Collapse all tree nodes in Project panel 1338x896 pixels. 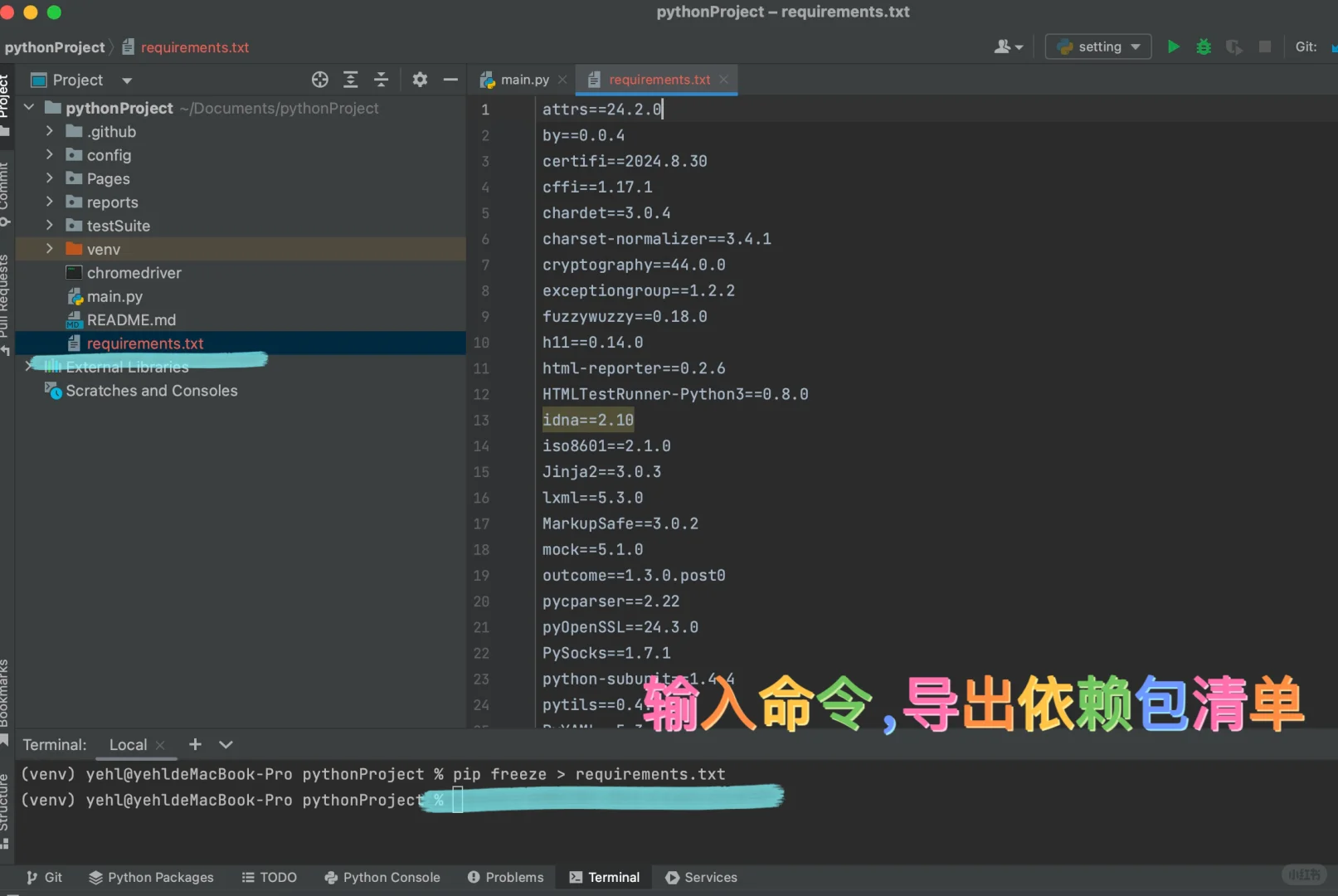pos(381,79)
